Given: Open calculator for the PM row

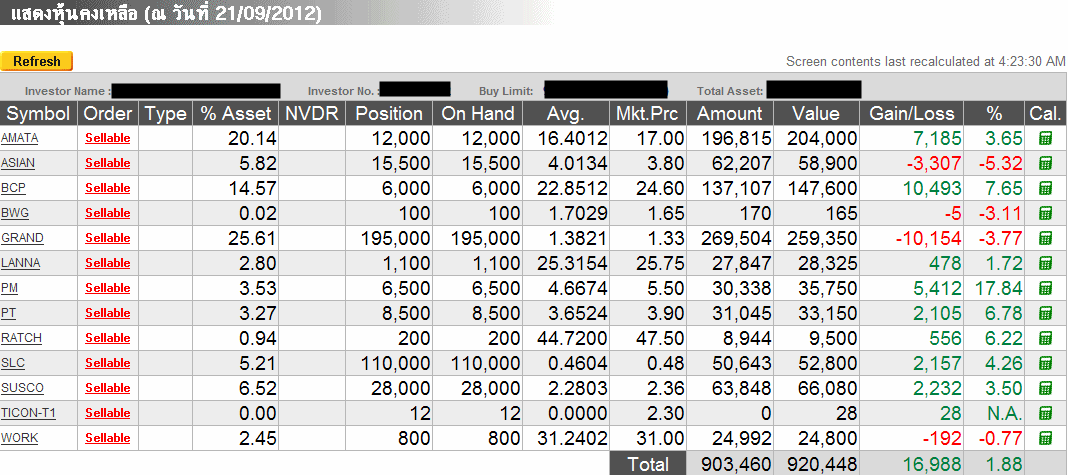Looking at the screenshot, I should click(x=1045, y=288).
